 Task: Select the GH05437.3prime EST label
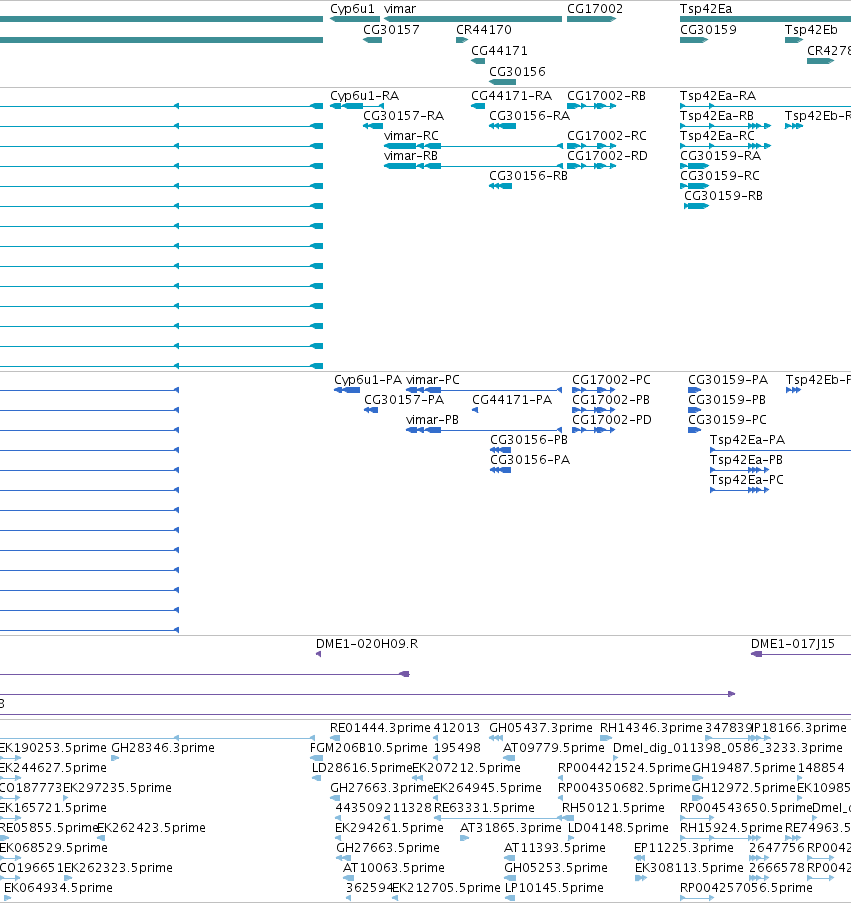[x=541, y=728]
